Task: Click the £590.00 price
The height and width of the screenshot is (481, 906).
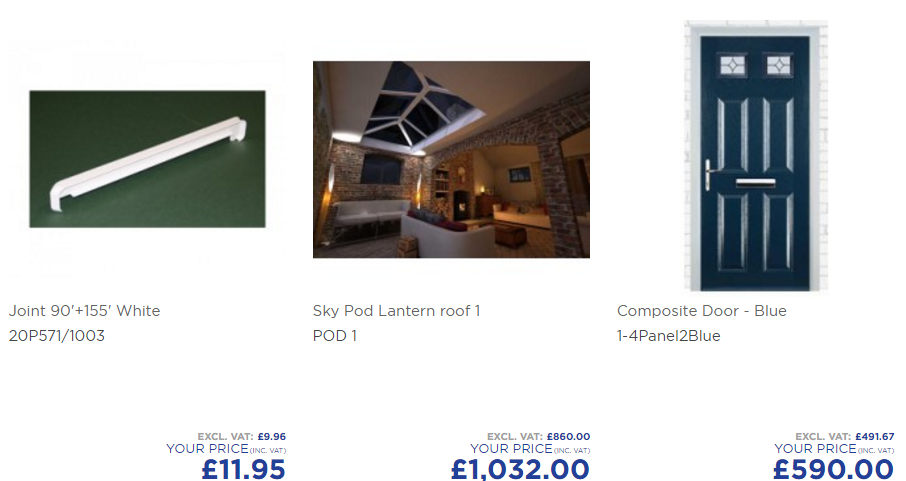Action: tap(834, 469)
